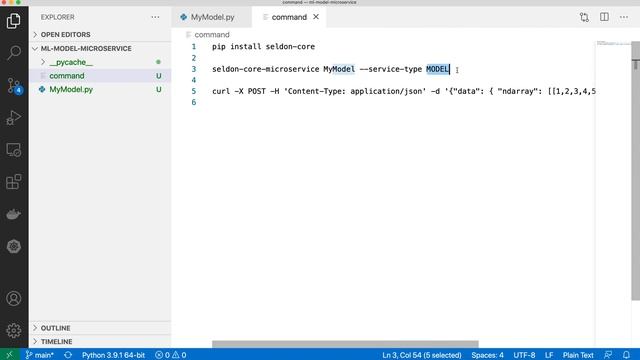Click '--service-type' text on line 3
Screen dimensions: 640x360
tap(391, 69)
